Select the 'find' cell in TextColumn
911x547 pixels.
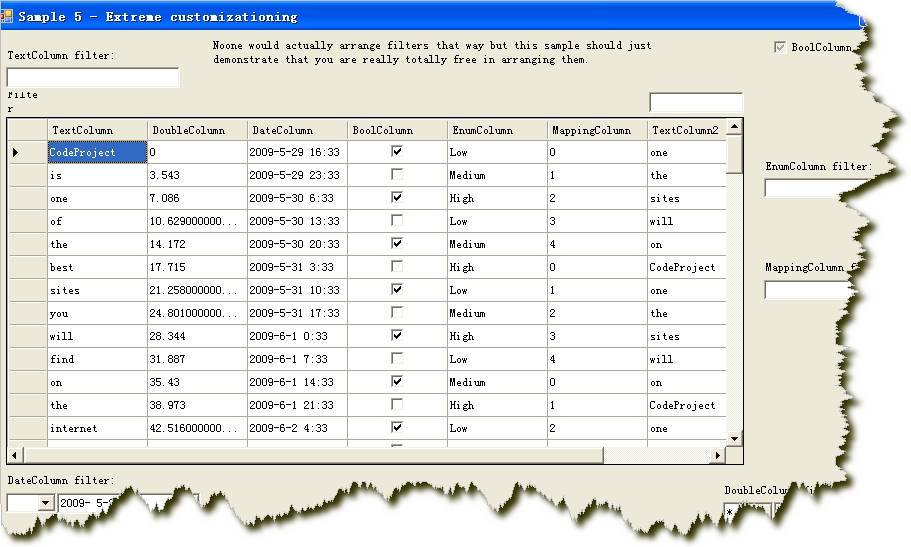click(97, 359)
